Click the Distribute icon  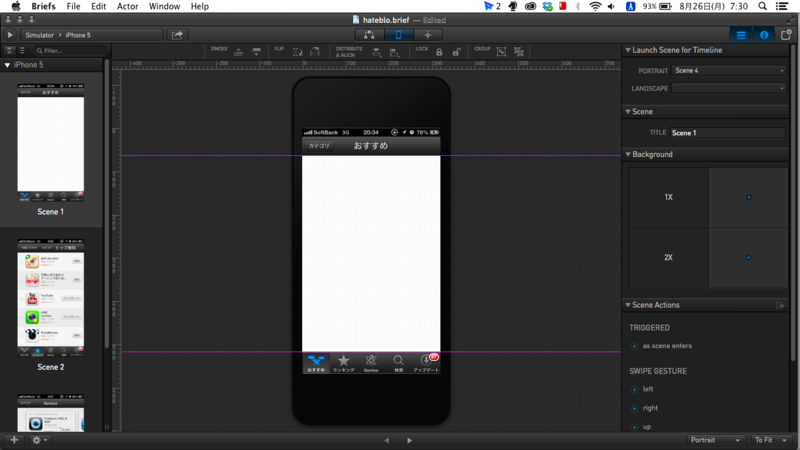click(376, 52)
